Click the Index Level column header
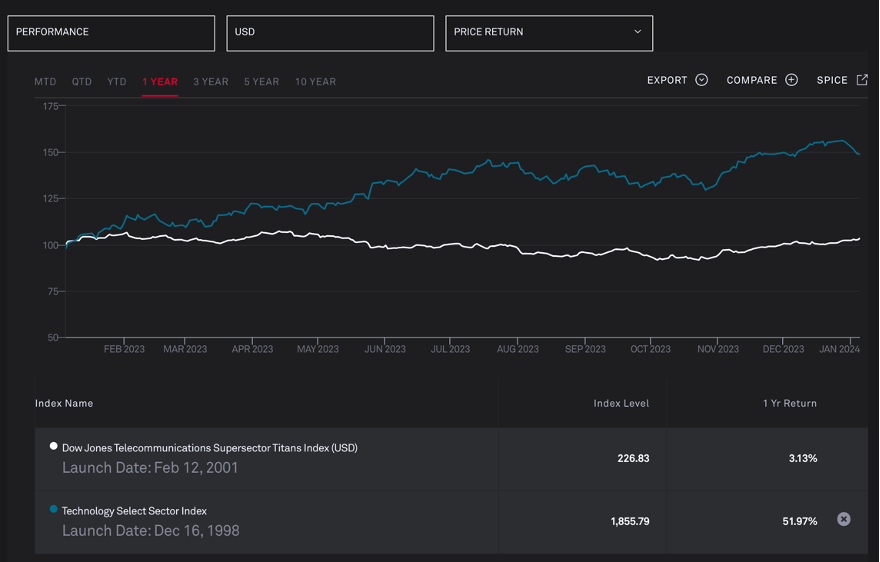Image resolution: width=880 pixels, height=562 pixels. pos(620,403)
